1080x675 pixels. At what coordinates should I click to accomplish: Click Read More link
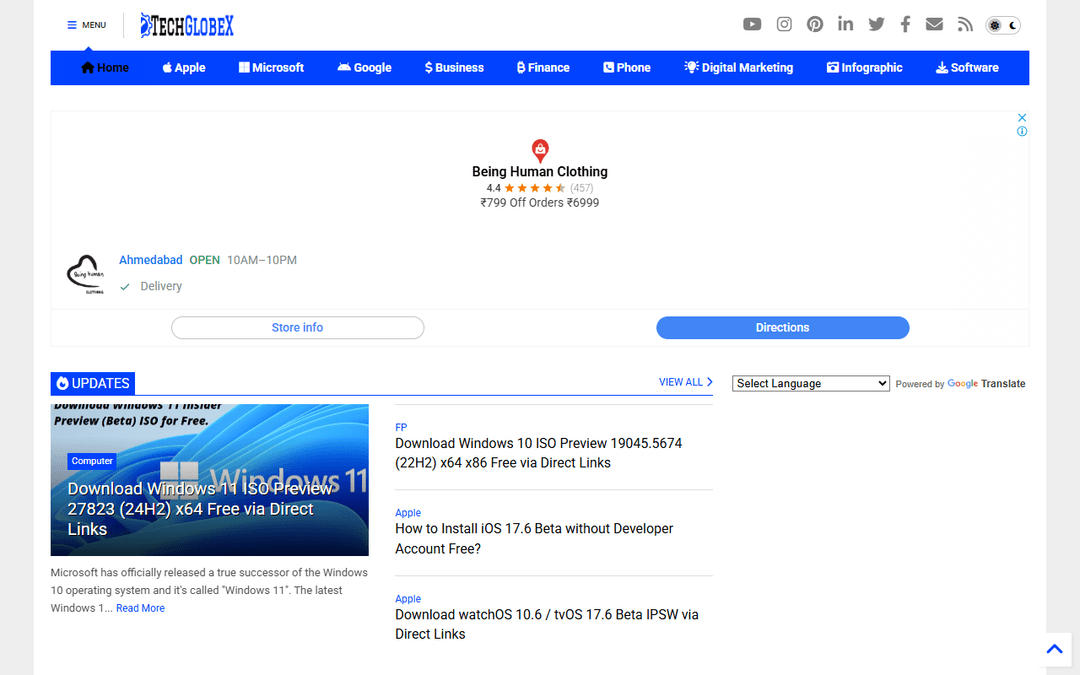point(141,608)
